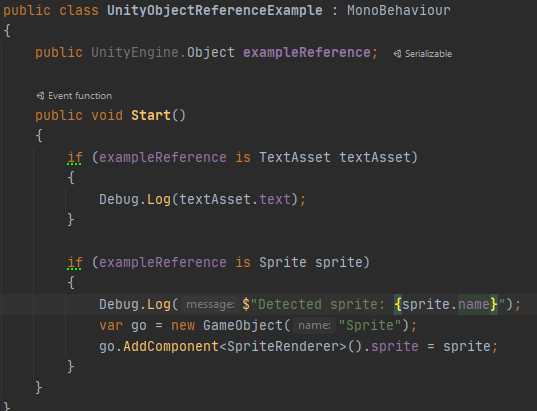Click the underlined 'if' before TextAsset check
537x411 pixels.
pyautogui.click(x=75, y=158)
